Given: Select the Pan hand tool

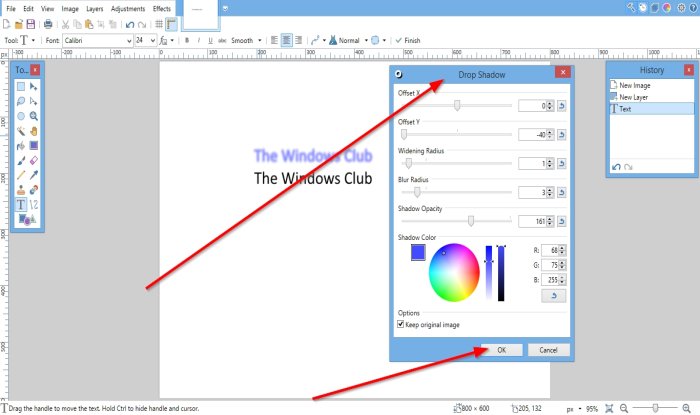Looking at the screenshot, I should (x=33, y=131).
